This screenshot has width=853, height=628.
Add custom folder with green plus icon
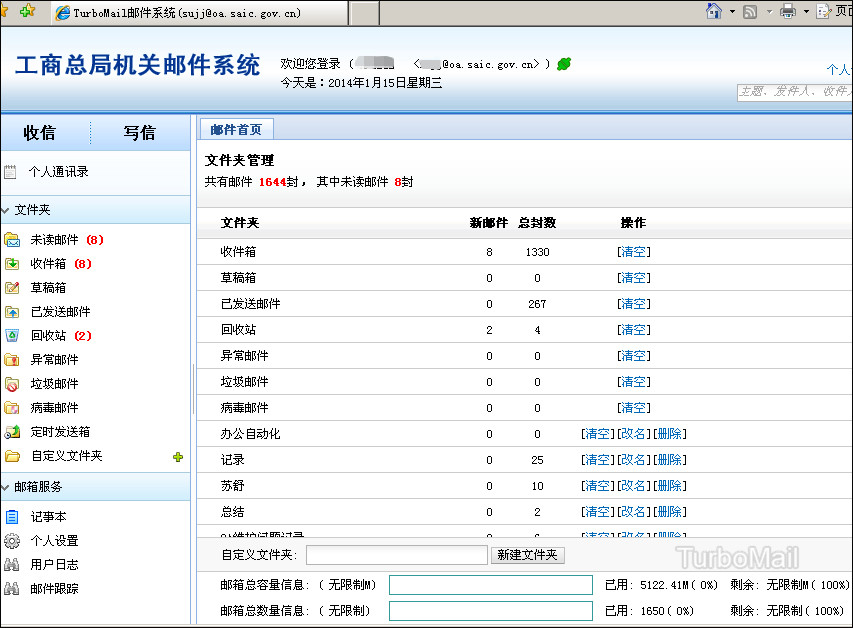(178, 457)
